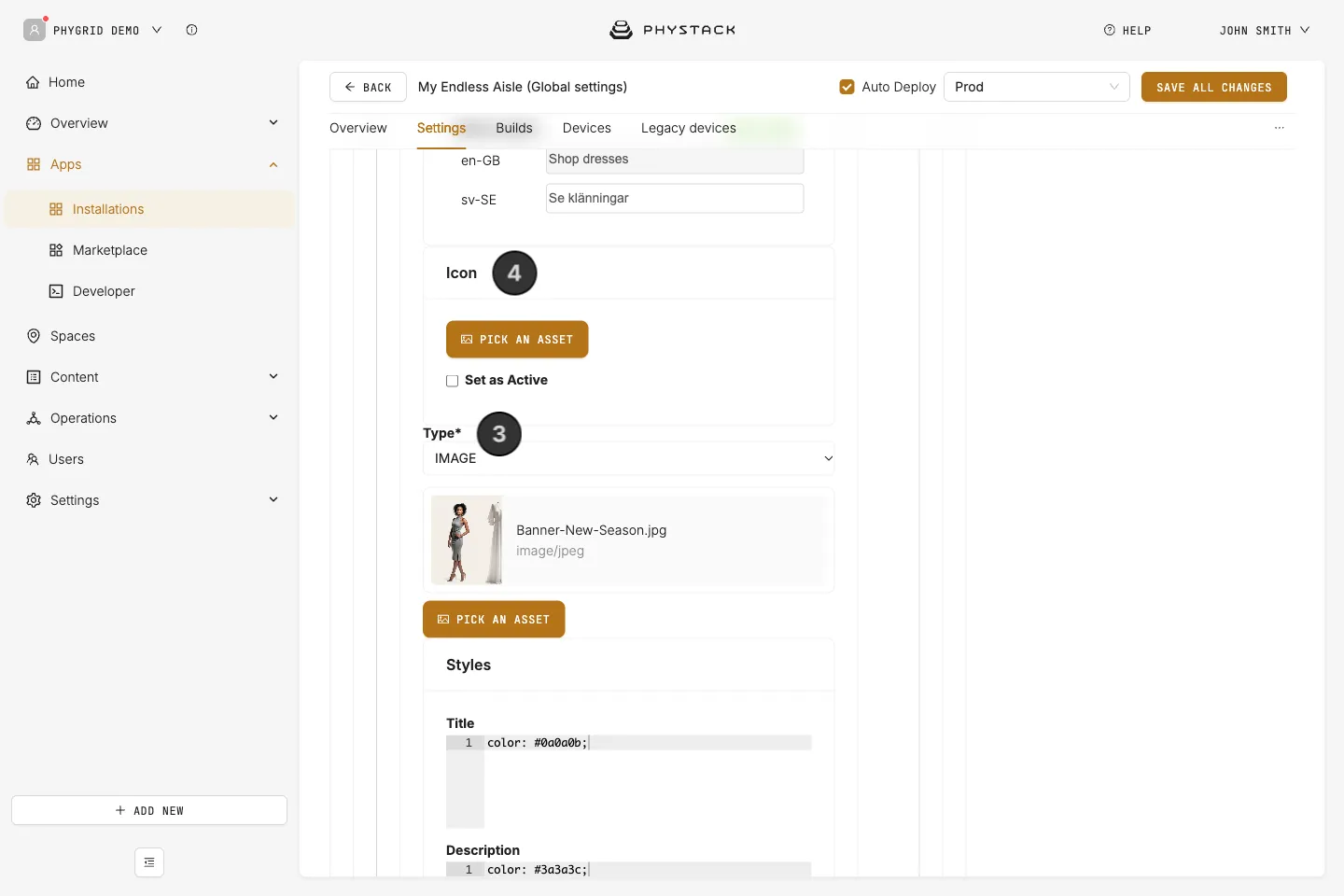Click the Back button
The height and width of the screenshot is (896, 1344).
(x=368, y=87)
